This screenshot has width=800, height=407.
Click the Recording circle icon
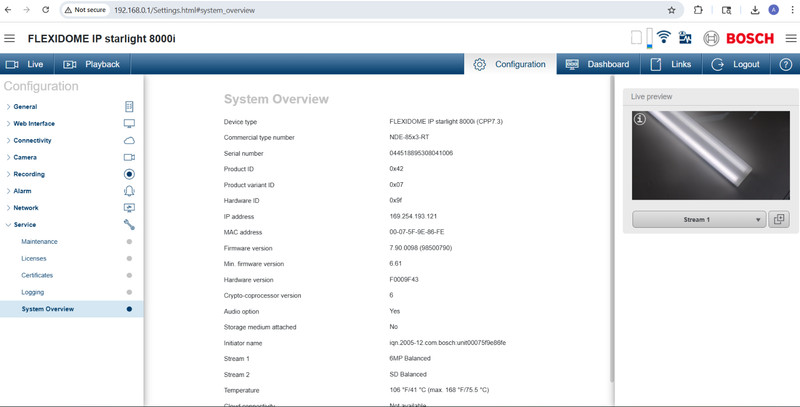tap(129, 174)
